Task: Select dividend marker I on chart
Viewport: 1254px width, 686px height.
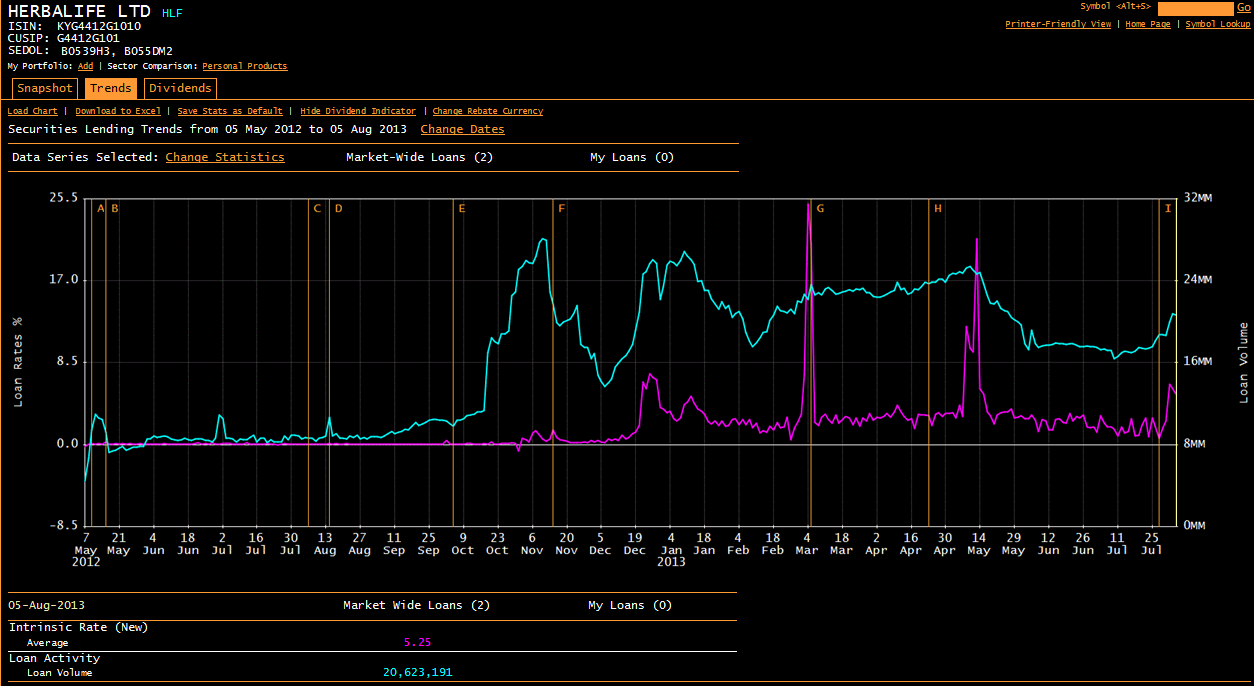Action: (x=1168, y=208)
